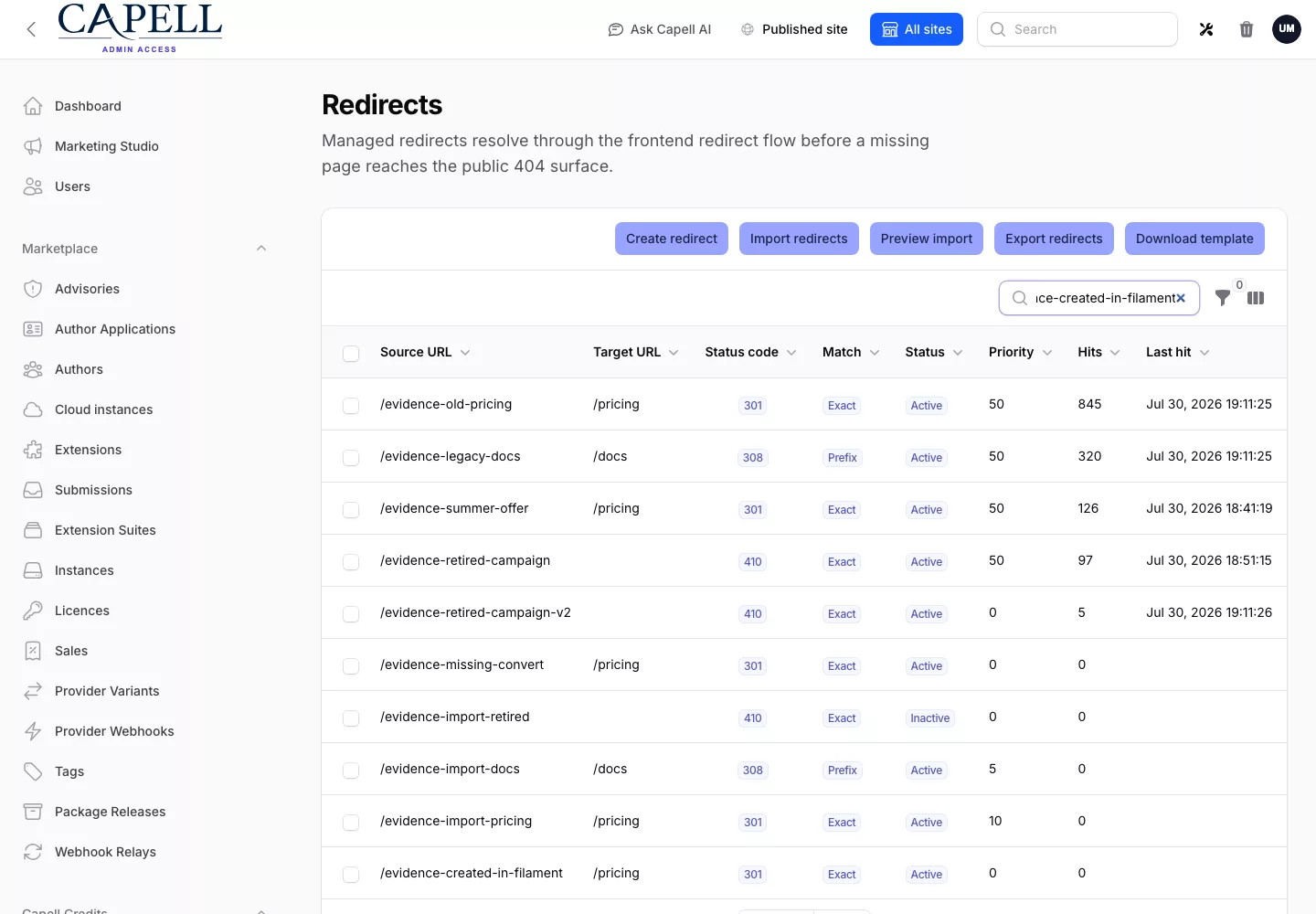Click the Package Releases archive box icon
Image resolution: width=1316 pixels, height=914 pixels.
point(33,812)
